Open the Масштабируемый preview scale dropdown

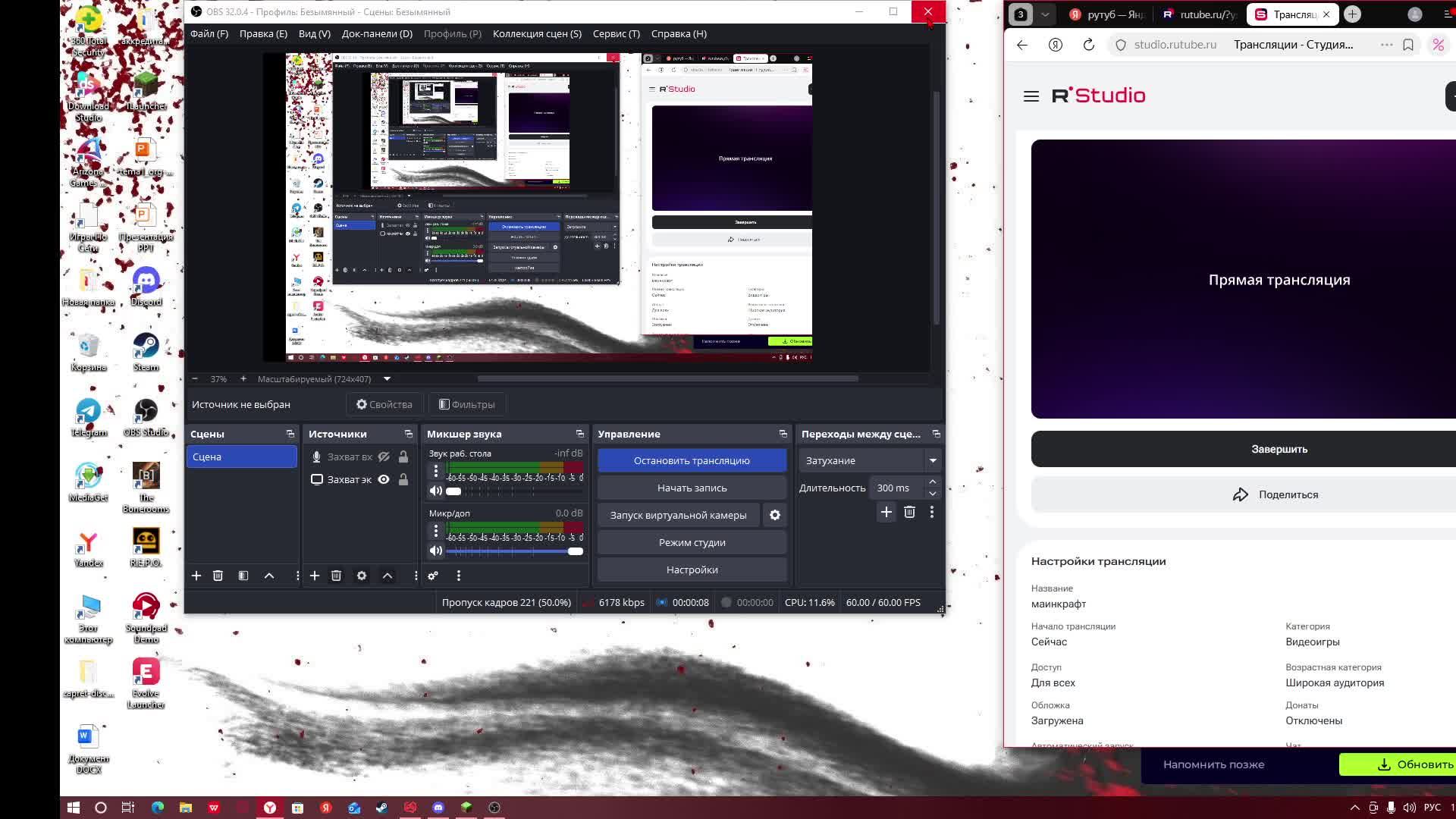tap(387, 379)
